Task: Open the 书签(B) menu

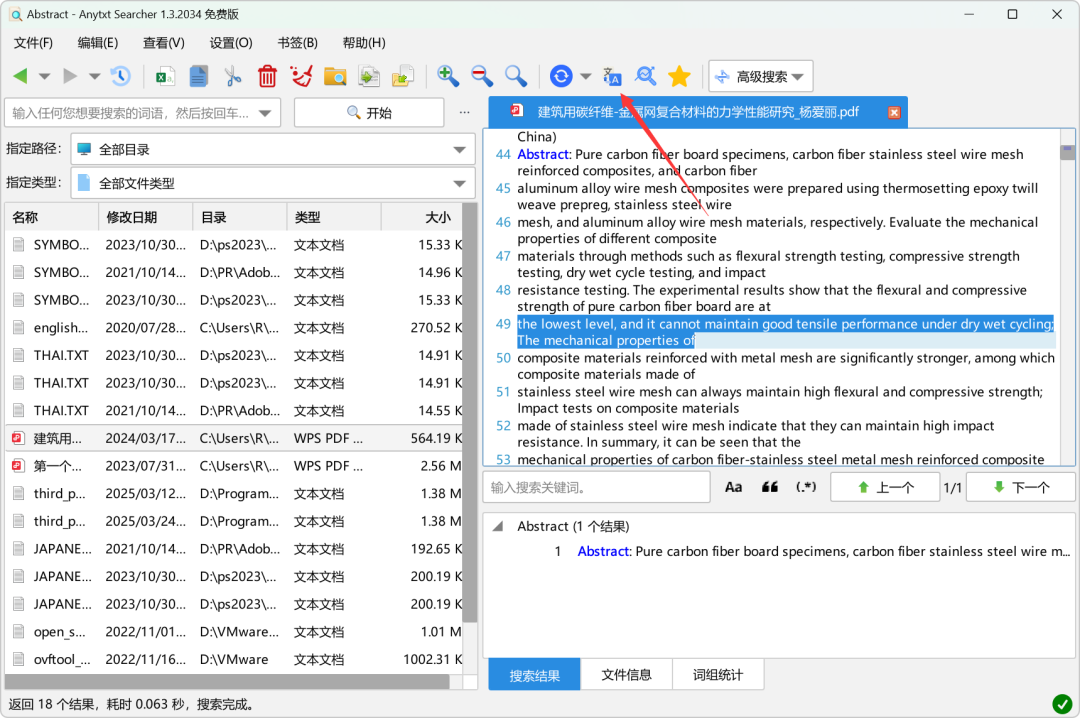Action: click(298, 43)
